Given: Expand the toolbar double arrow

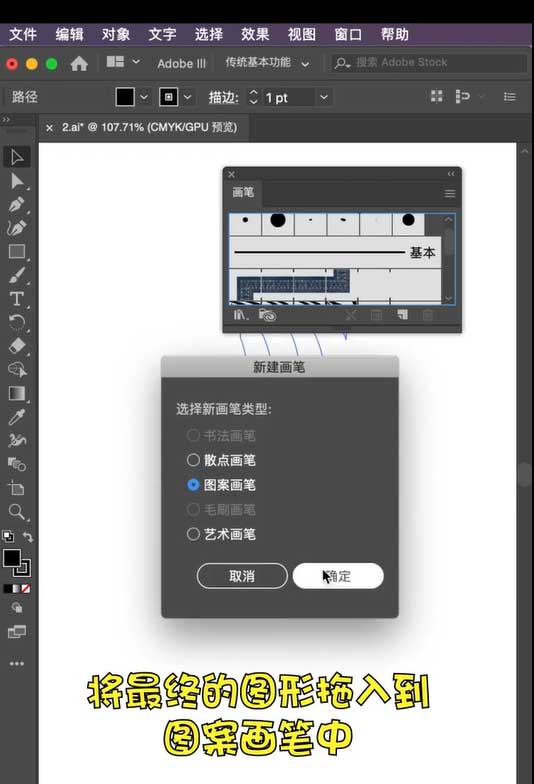Looking at the screenshot, I should [x=6, y=120].
